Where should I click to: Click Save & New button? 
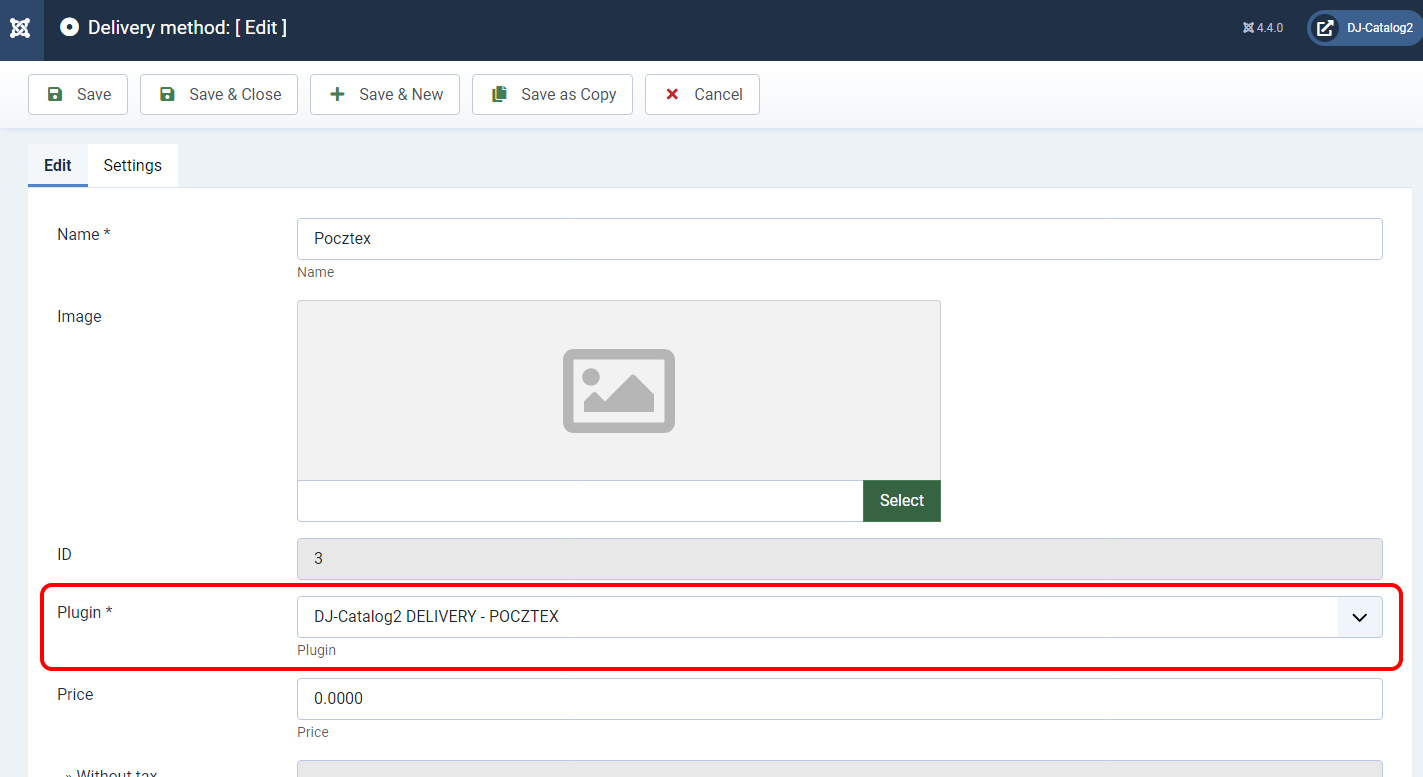click(x=385, y=94)
